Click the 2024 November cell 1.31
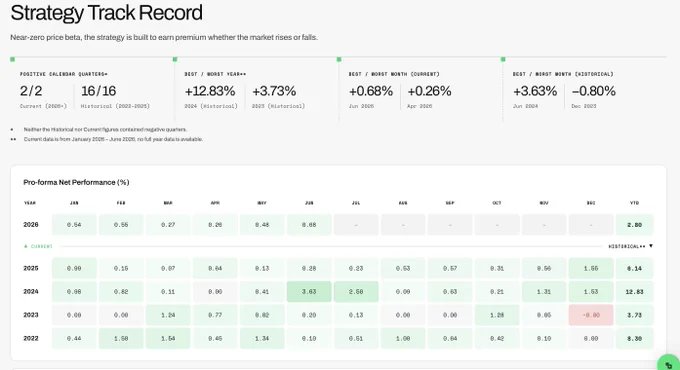Screen dimensions: 680x370 (x=544, y=291)
